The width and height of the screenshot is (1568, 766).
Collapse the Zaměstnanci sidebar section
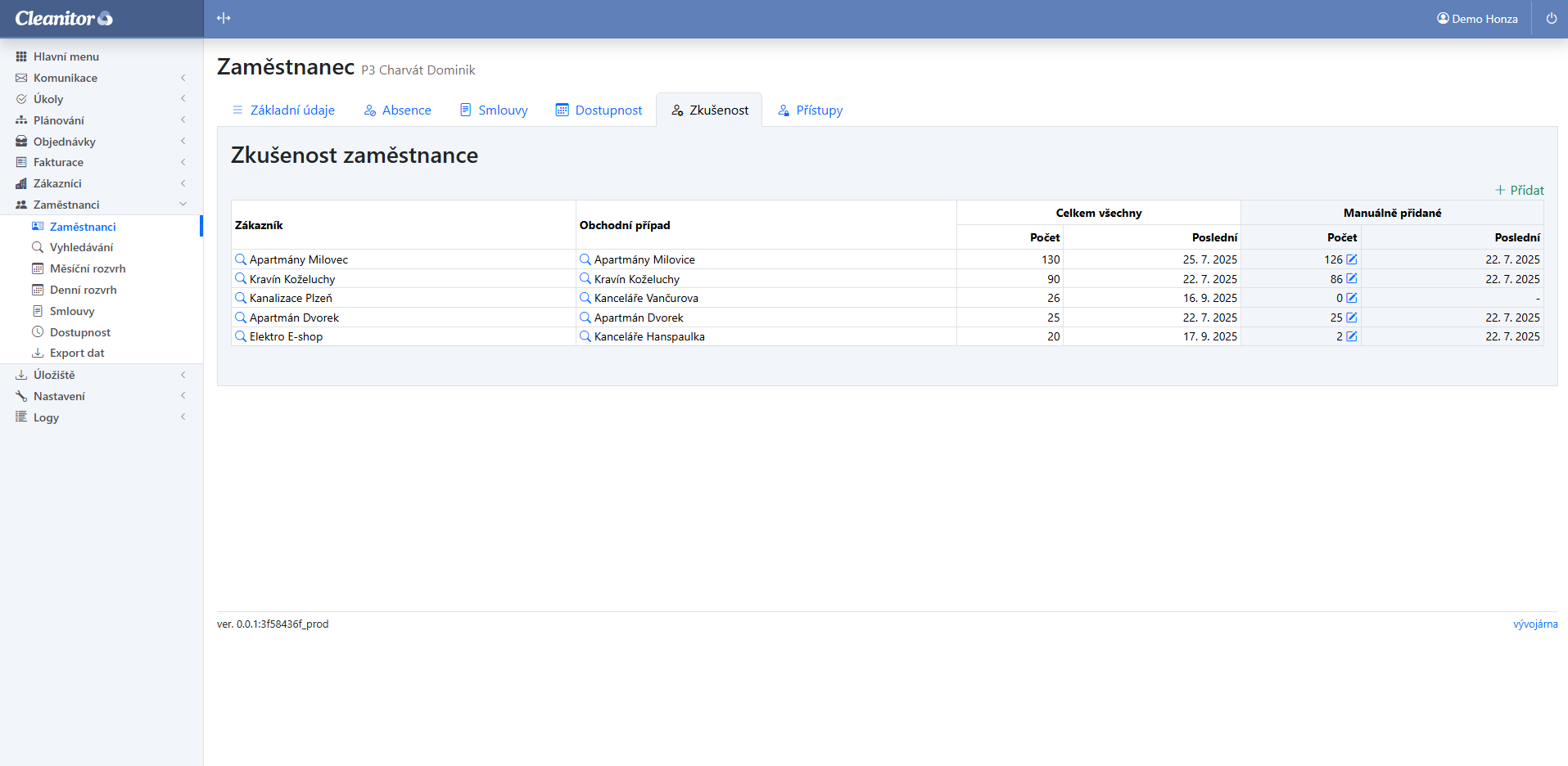coord(66,205)
